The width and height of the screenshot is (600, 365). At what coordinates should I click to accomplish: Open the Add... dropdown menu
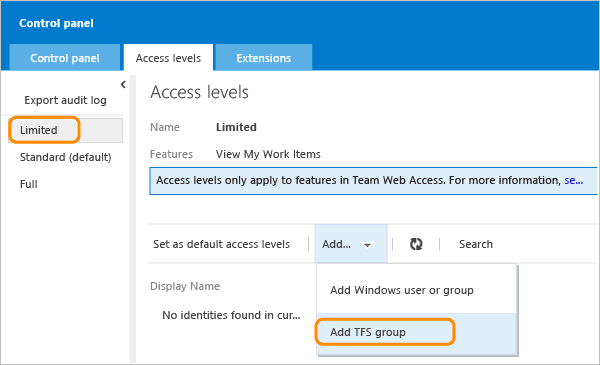coord(351,244)
